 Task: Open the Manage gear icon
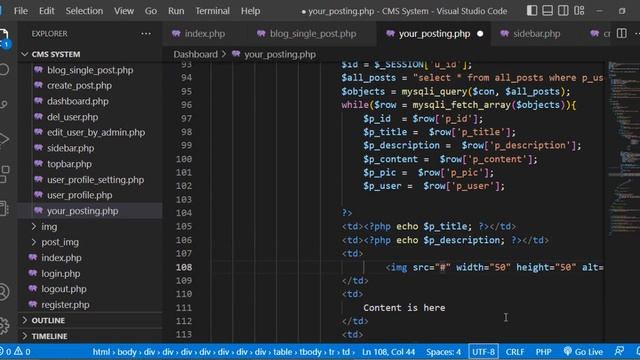click(4, 325)
